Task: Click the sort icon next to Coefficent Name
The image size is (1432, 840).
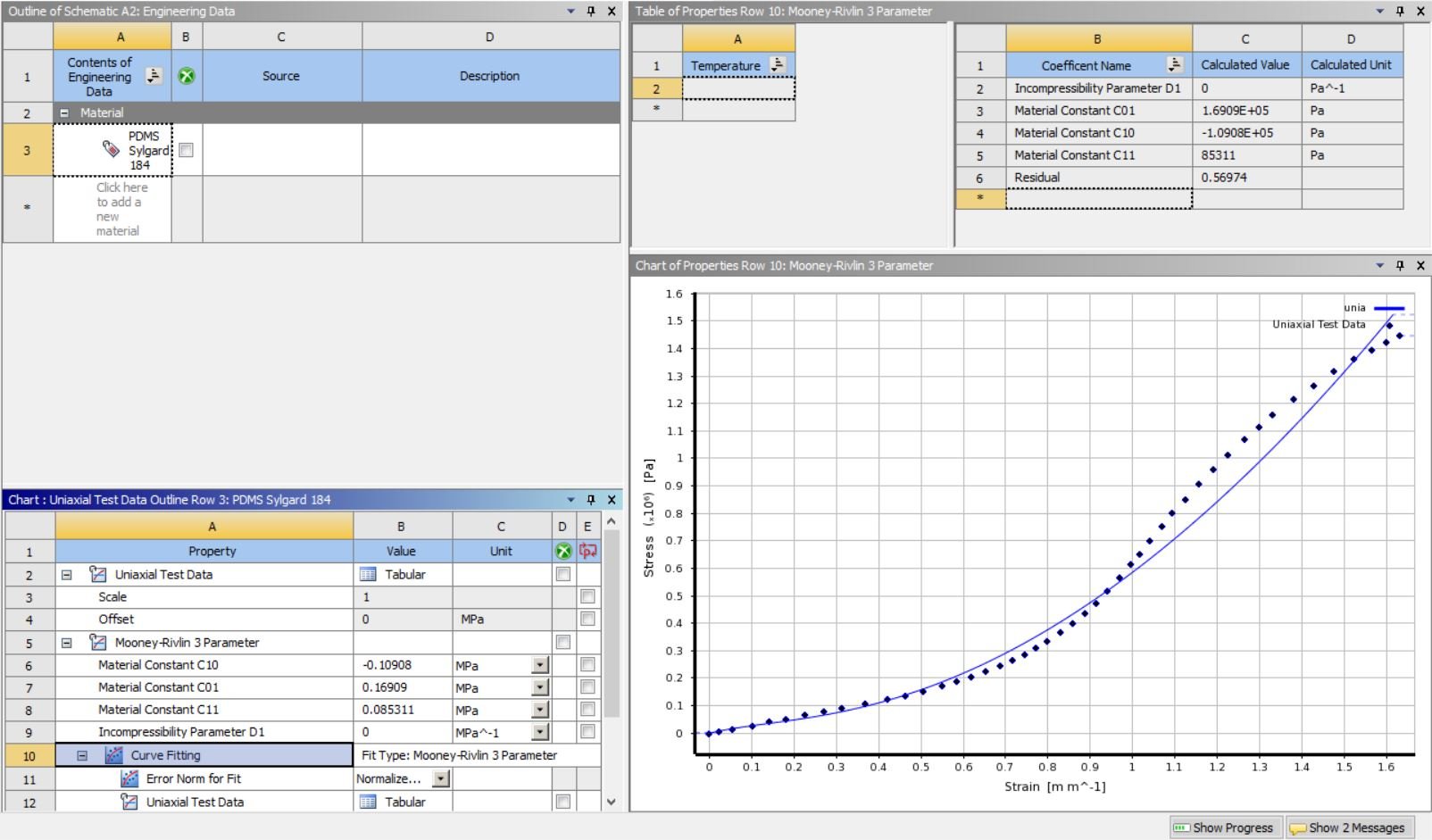Action: (x=1175, y=65)
